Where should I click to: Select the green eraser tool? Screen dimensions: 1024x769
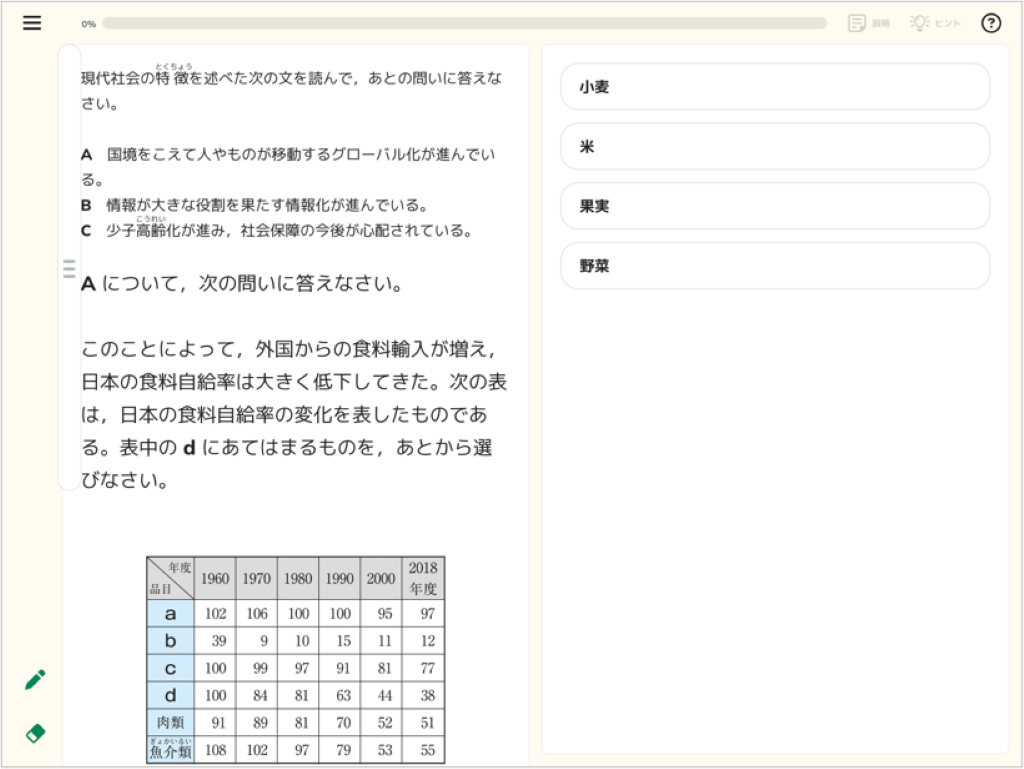coord(35,733)
